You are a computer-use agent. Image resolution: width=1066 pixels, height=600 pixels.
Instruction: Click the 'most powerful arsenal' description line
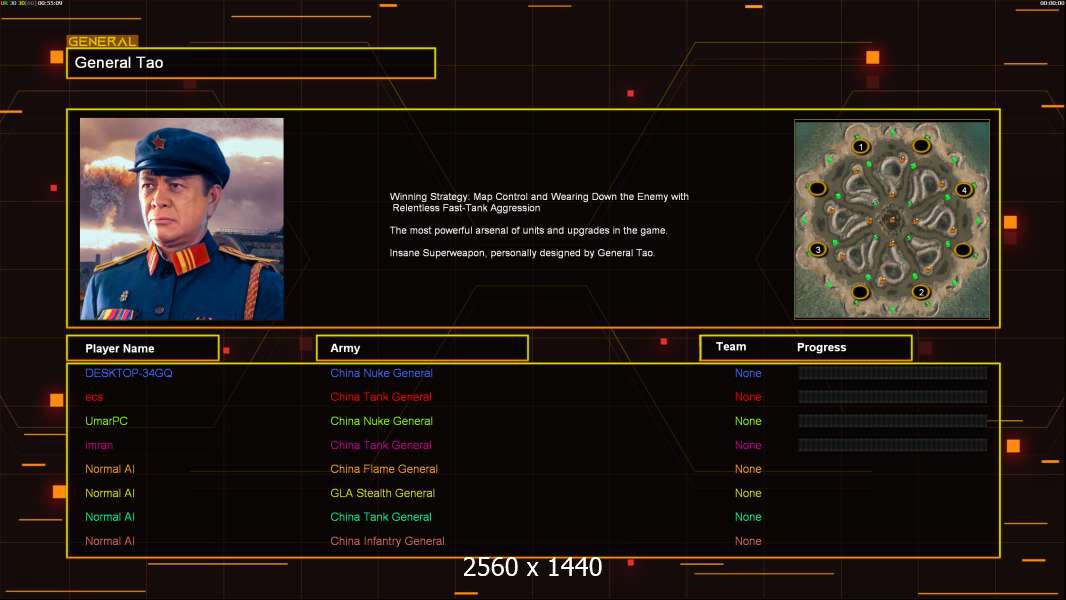click(x=528, y=230)
